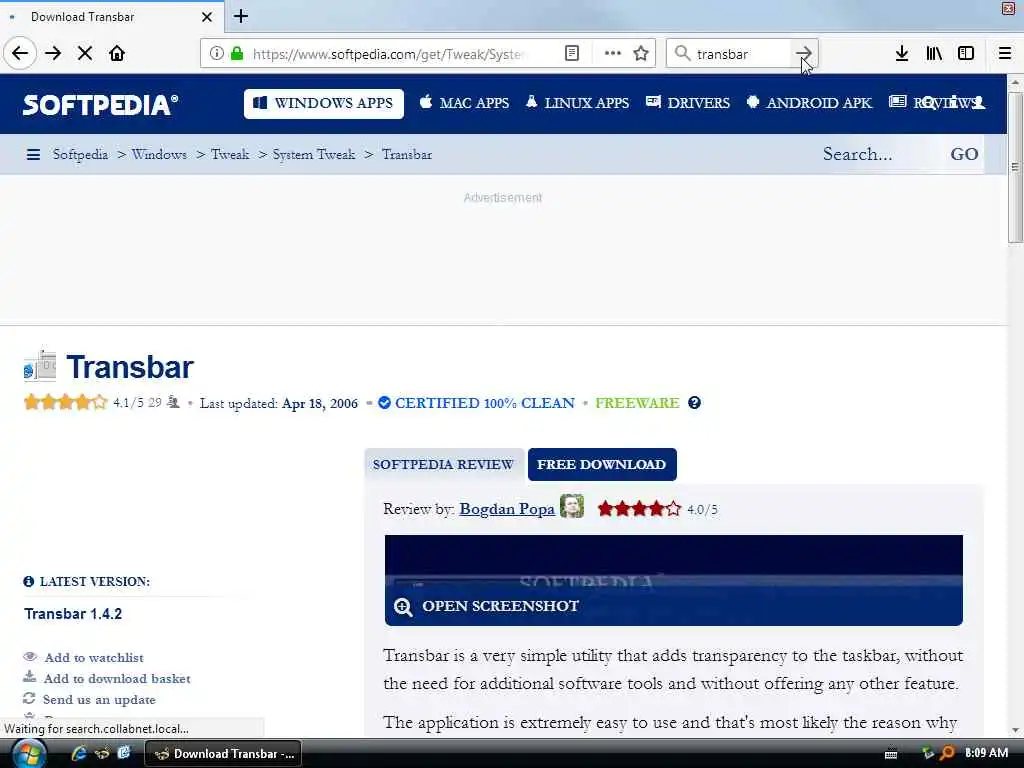Go to Softpedia logo home
Image resolution: width=1024 pixels, height=768 pixels.
pyautogui.click(x=101, y=104)
